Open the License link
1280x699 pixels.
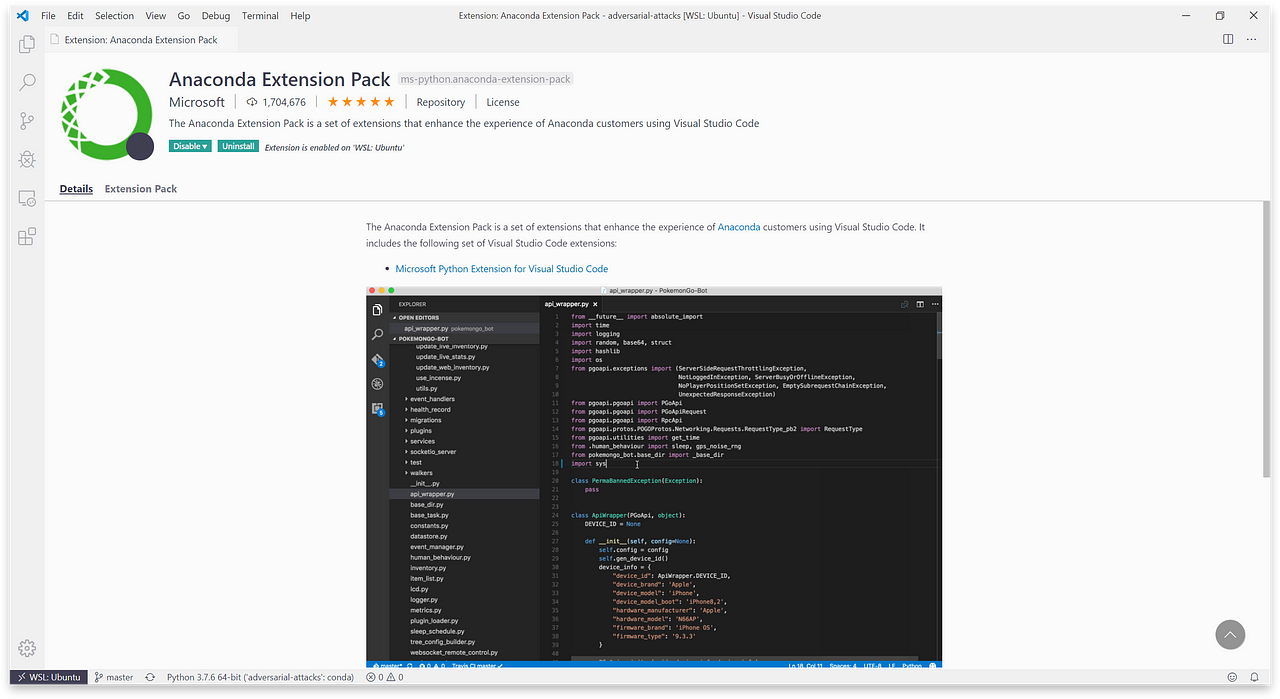pyautogui.click(x=503, y=102)
